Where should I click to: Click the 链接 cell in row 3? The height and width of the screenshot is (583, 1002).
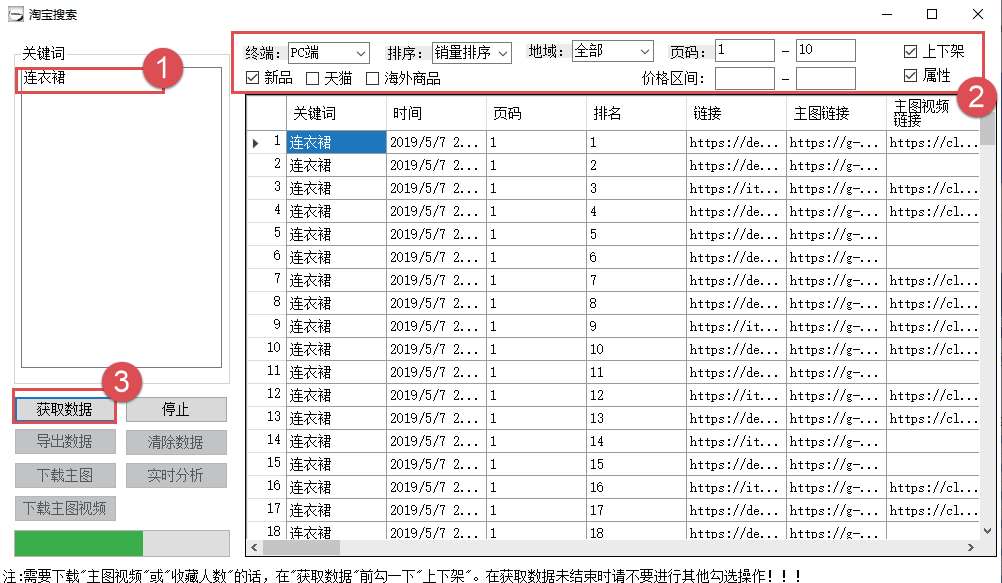pos(737,189)
